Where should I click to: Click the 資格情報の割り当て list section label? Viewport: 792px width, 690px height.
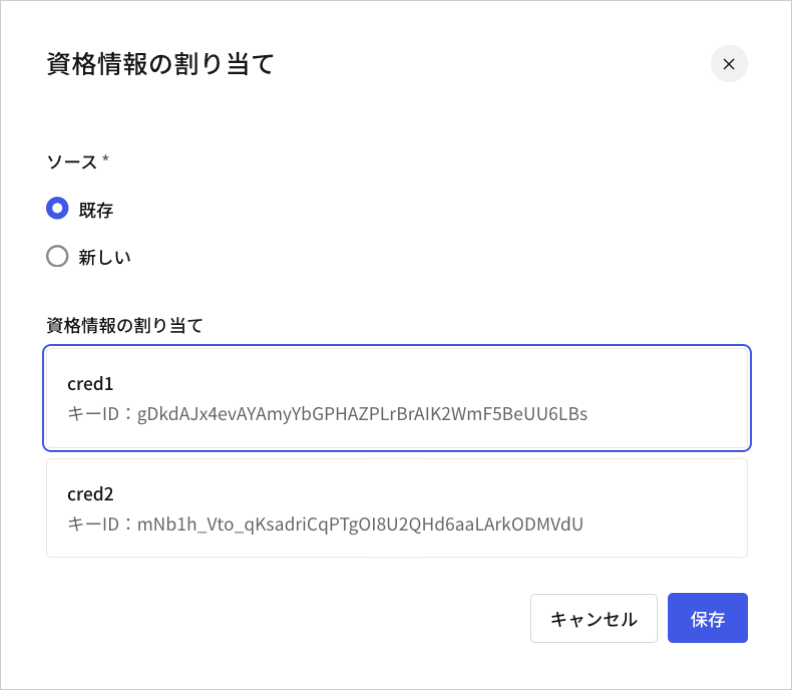(x=125, y=325)
